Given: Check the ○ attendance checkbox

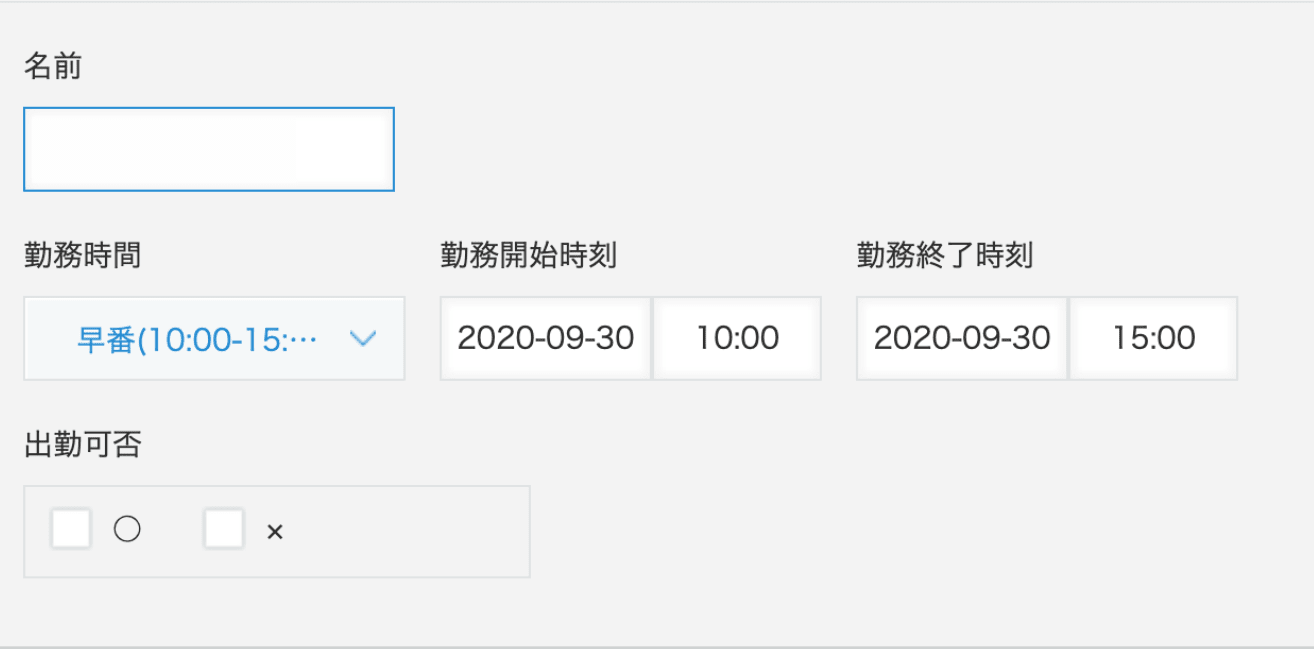Looking at the screenshot, I should [71, 529].
